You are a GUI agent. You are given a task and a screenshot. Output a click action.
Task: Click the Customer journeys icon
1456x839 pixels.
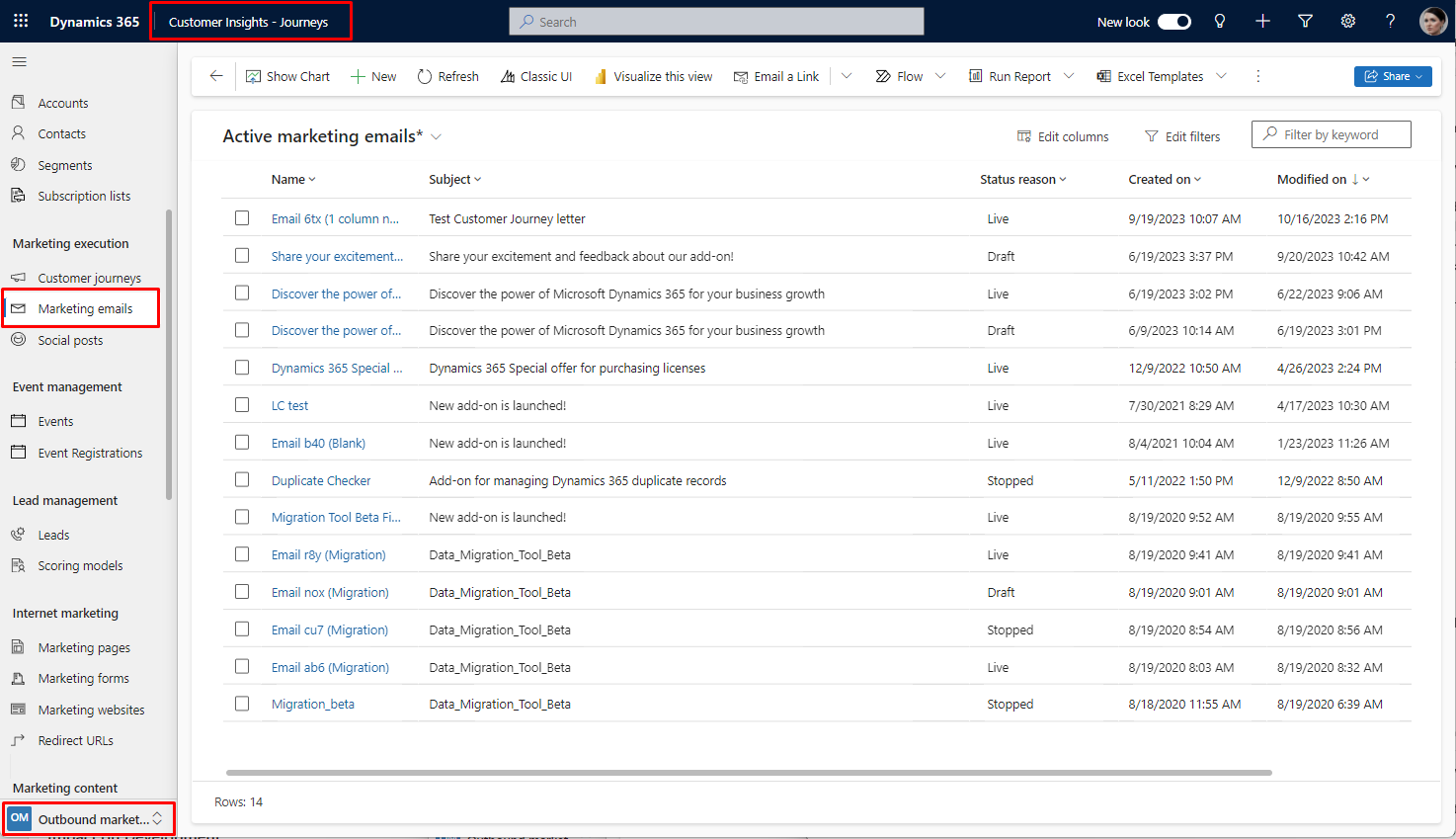tap(18, 277)
